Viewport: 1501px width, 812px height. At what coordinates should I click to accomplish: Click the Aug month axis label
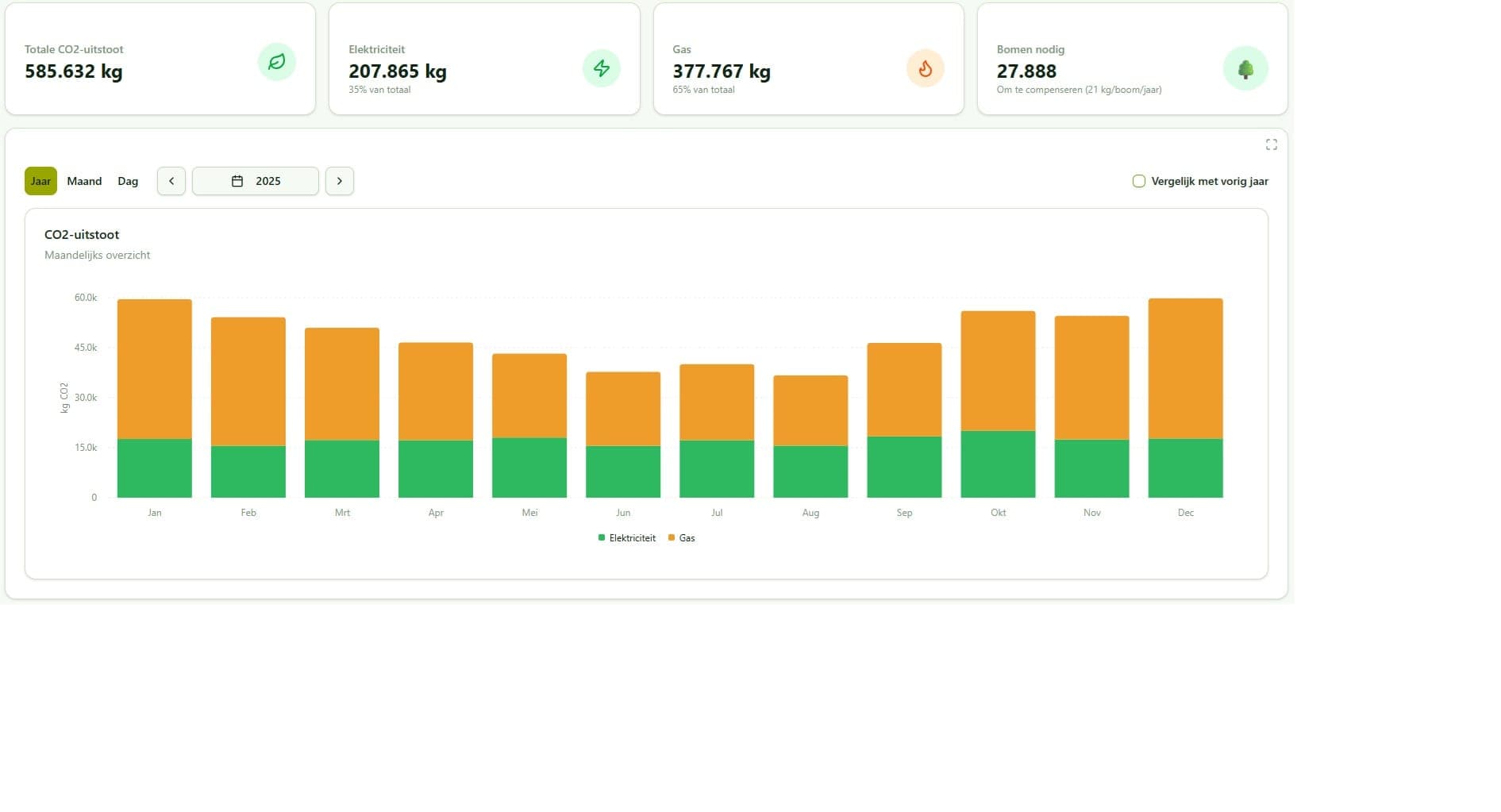[810, 513]
